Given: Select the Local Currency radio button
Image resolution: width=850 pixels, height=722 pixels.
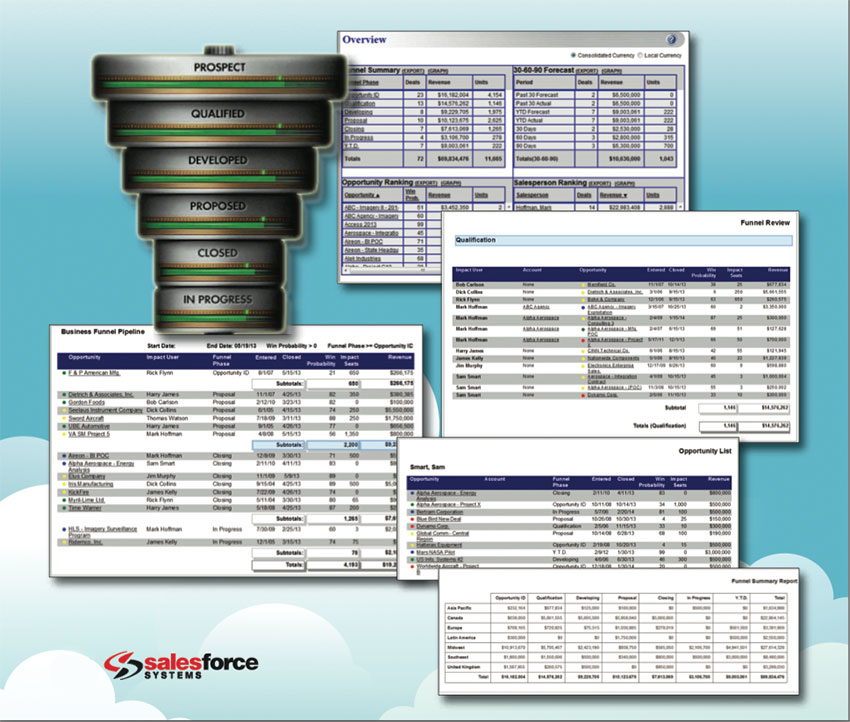Looking at the screenshot, I should click(x=642, y=55).
